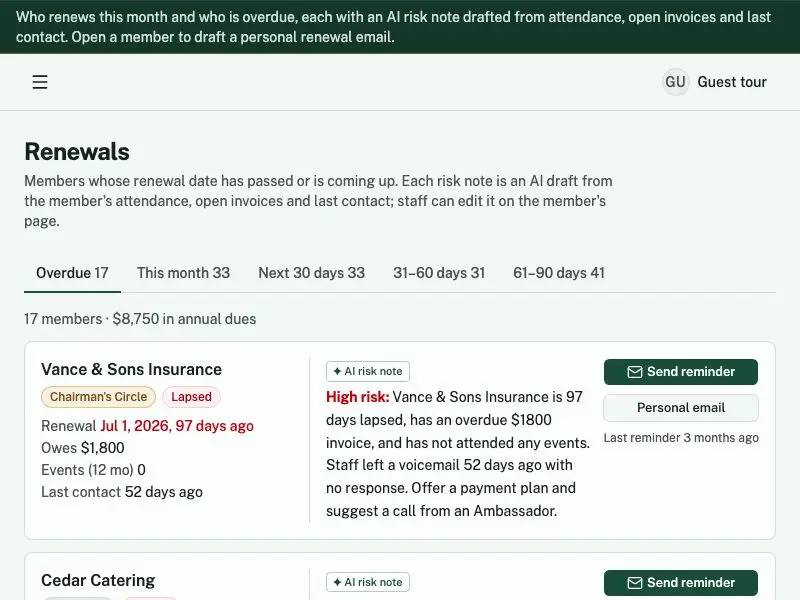Send reminder to Vance & Sons Insurance
Viewport: 800px width, 600px height.
(681, 372)
